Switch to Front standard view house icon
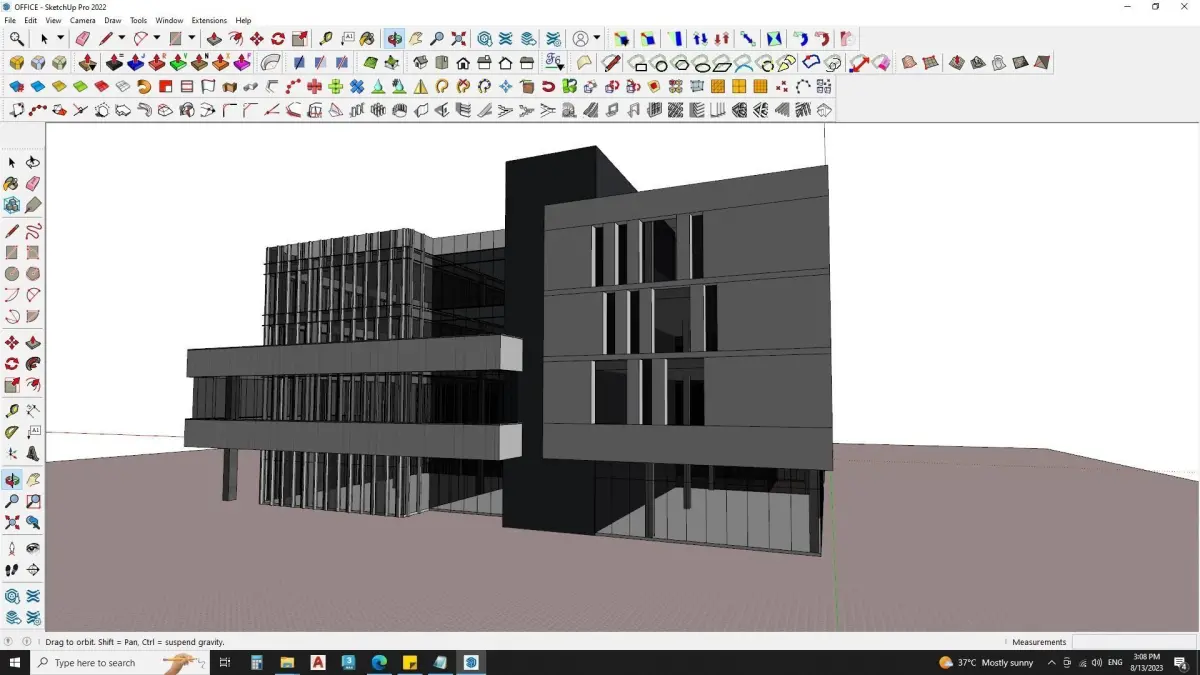This screenshot has width=1200, height=675. (463, 62)
